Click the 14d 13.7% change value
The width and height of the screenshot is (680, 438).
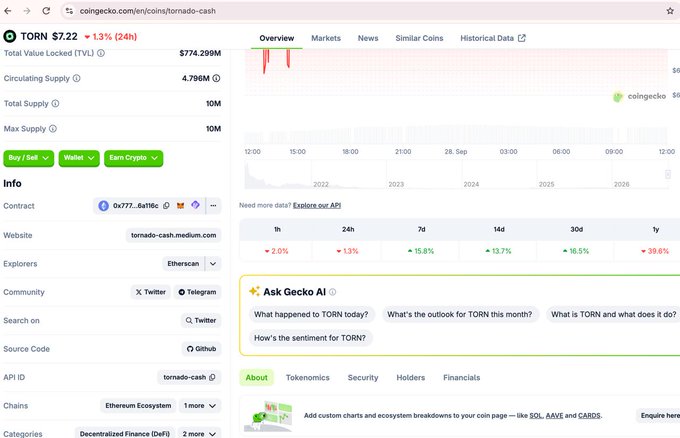click(x=498, y=251)
